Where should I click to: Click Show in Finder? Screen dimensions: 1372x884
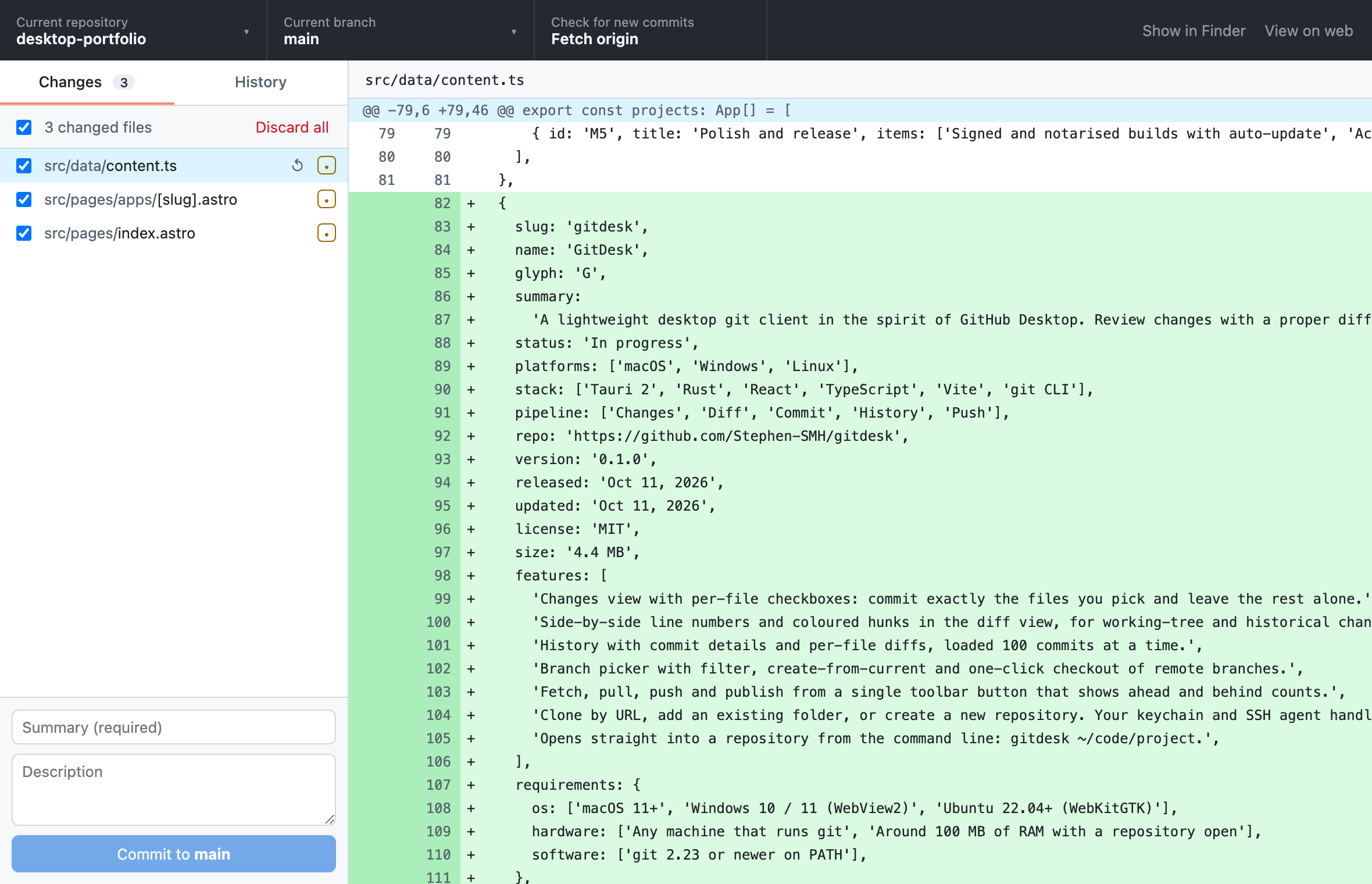pyautogui.click(x=1194, y=31)
